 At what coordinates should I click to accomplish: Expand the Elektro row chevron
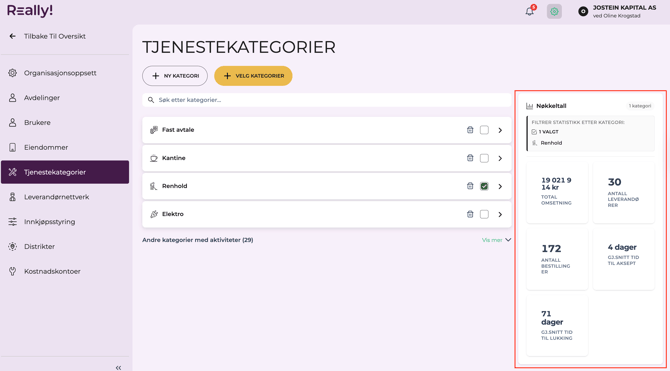[x=500, y=214]
